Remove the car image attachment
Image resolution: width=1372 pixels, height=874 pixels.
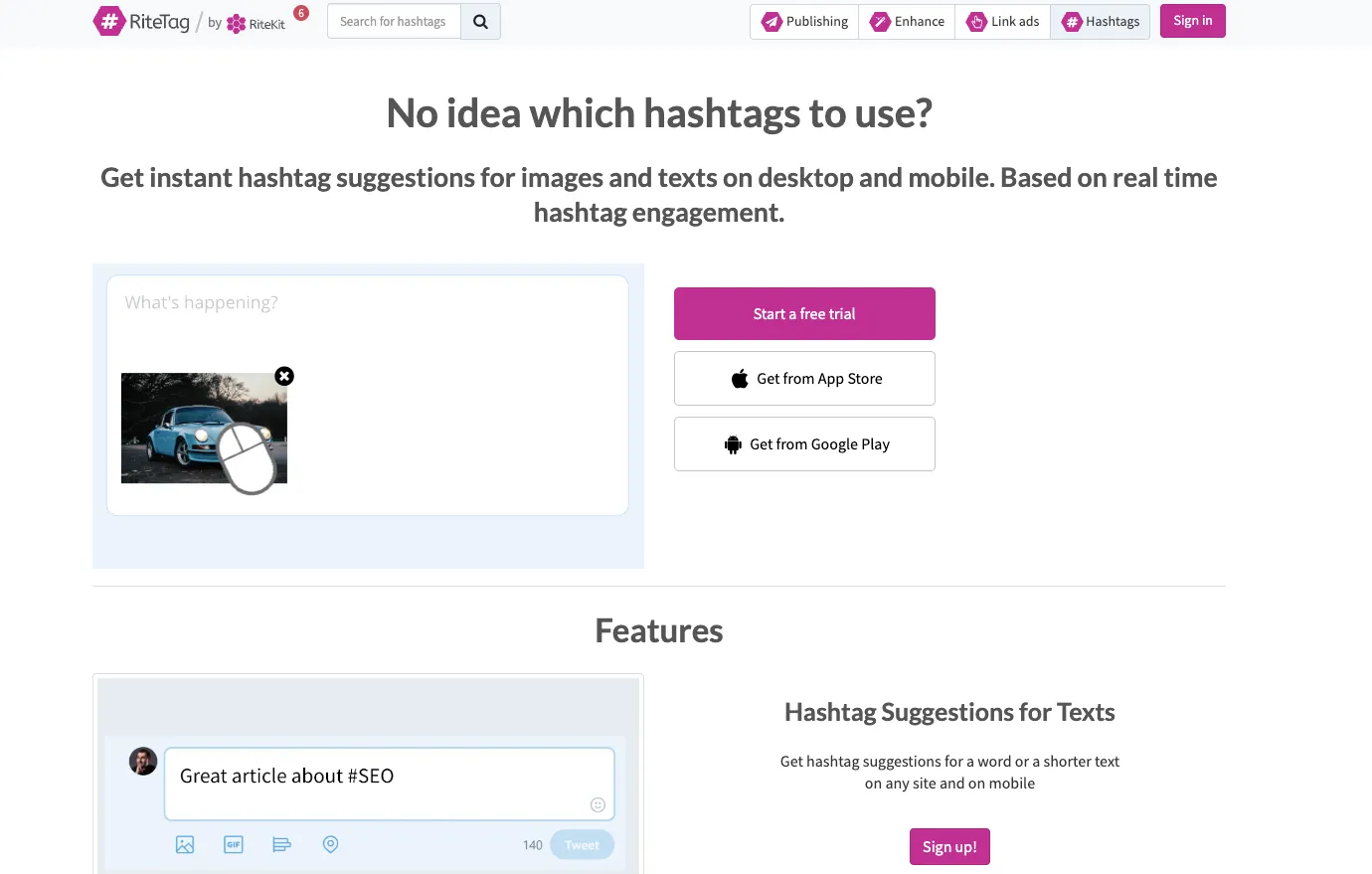284,376
